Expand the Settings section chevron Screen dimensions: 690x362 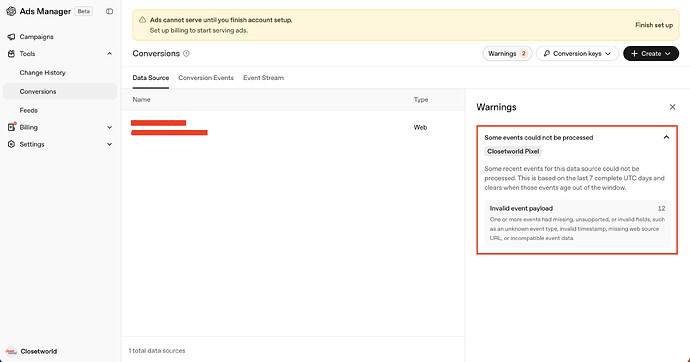point(110,144)
